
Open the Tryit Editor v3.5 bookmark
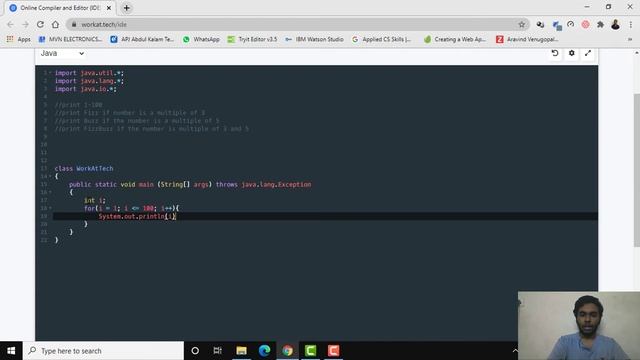coord(252,39)
